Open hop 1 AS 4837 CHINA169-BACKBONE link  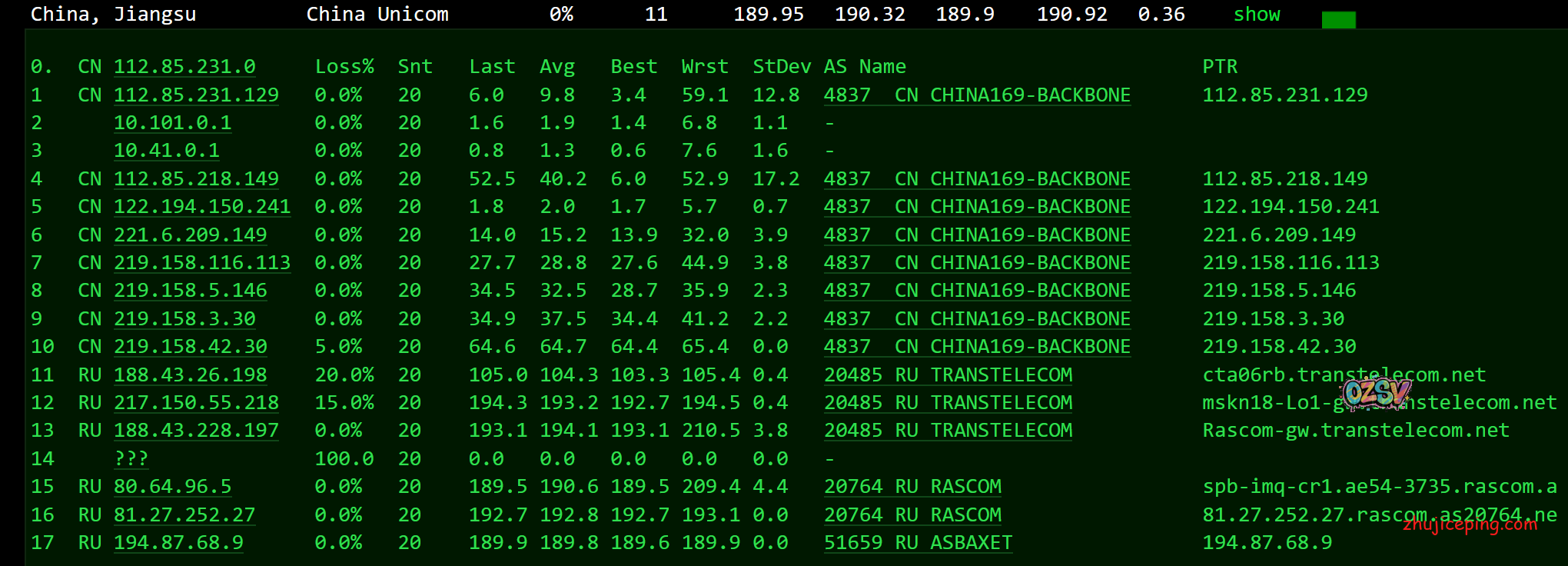977,95
